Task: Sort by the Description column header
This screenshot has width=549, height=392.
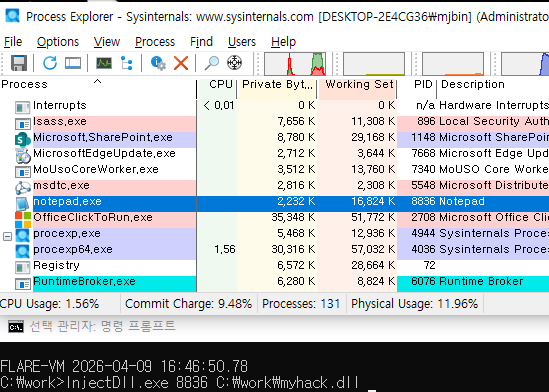Action: coord(493,84)
